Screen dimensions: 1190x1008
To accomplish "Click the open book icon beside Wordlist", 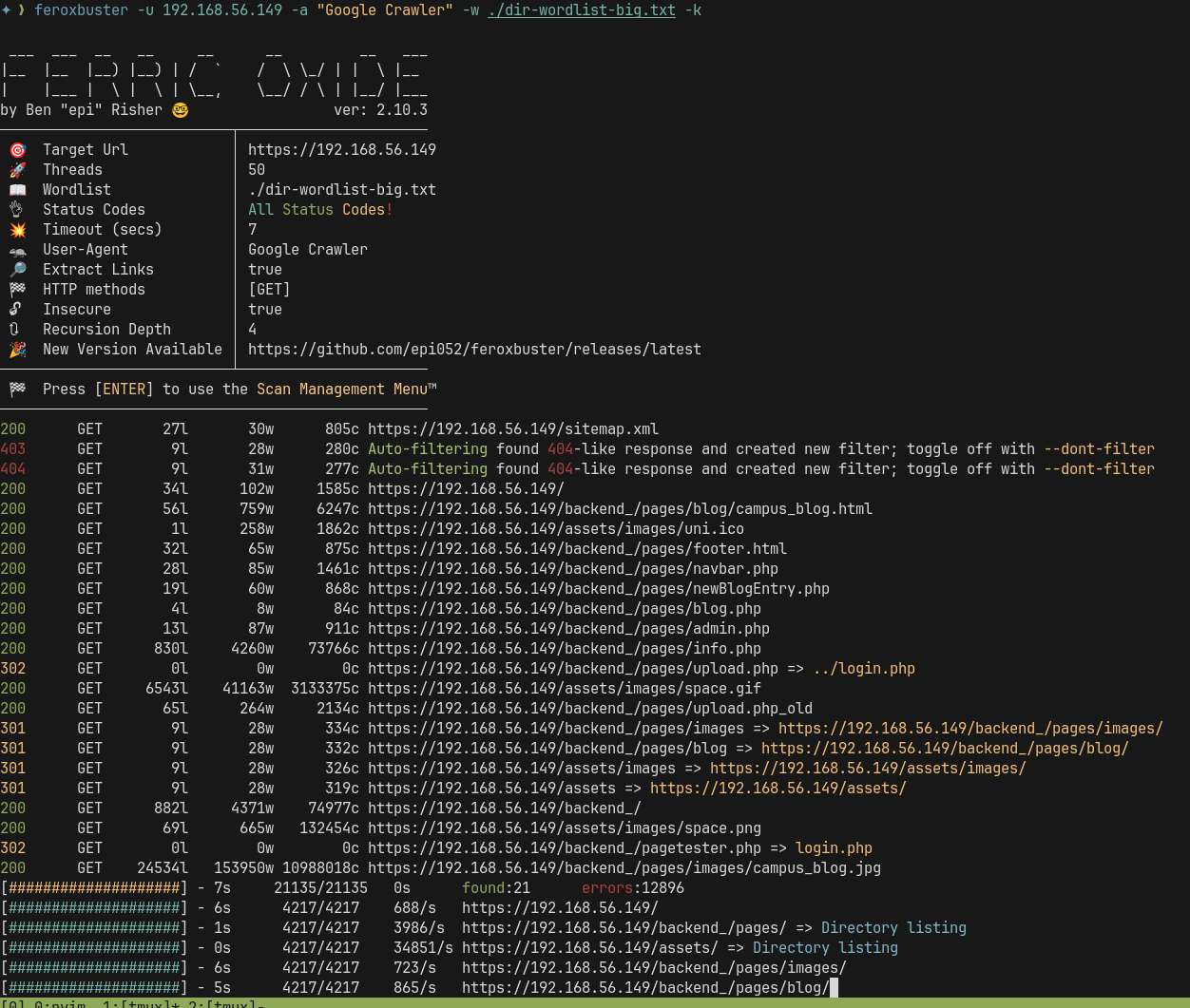I will 17,190.
